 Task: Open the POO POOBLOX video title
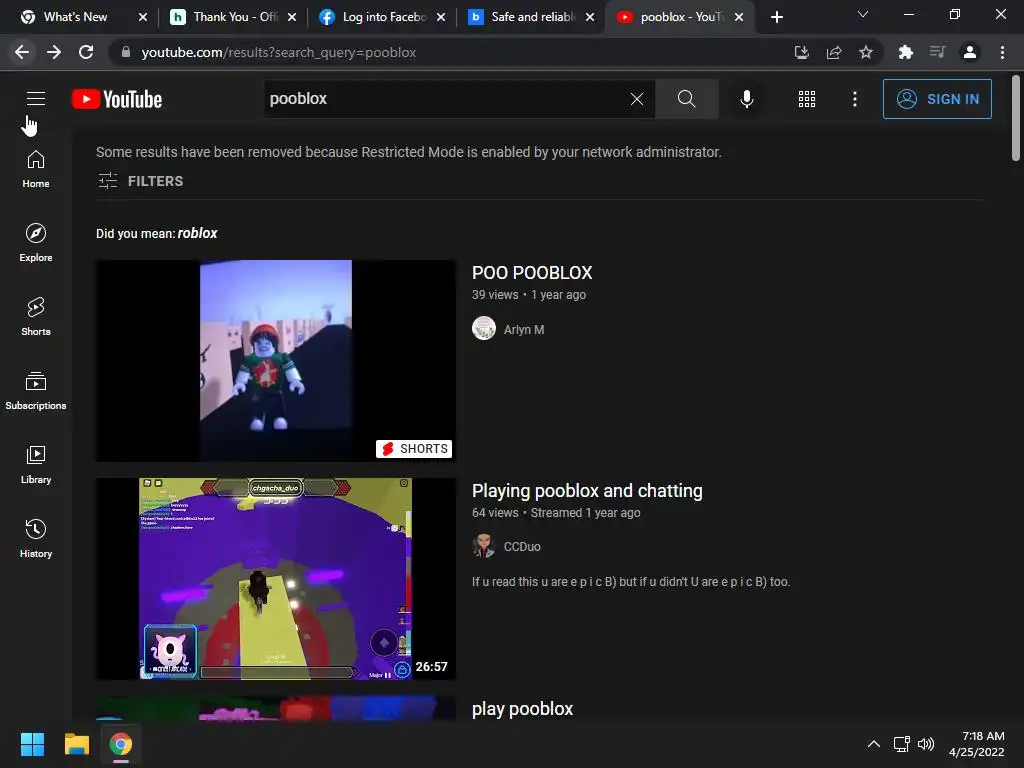pyautogui.click(x=532, y=272)
